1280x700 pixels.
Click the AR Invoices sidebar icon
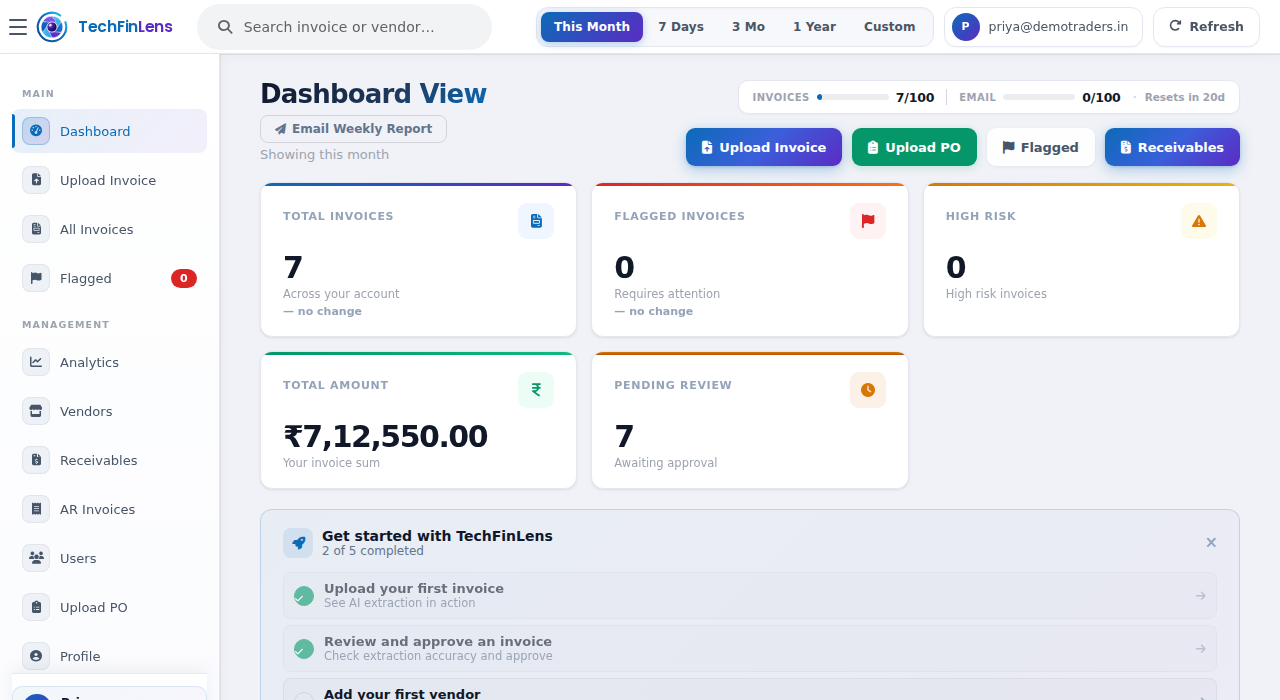pyautogui.click(x=36, y=509)
